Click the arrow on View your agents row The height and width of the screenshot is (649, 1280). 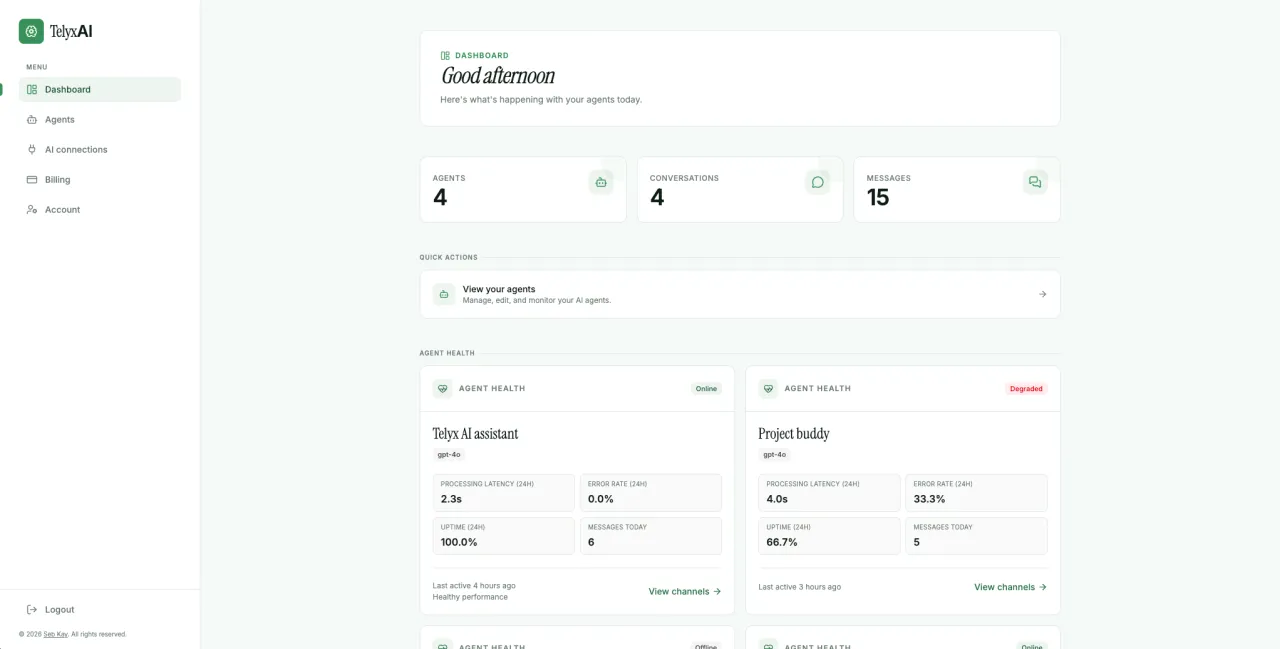coord(1042,294)
